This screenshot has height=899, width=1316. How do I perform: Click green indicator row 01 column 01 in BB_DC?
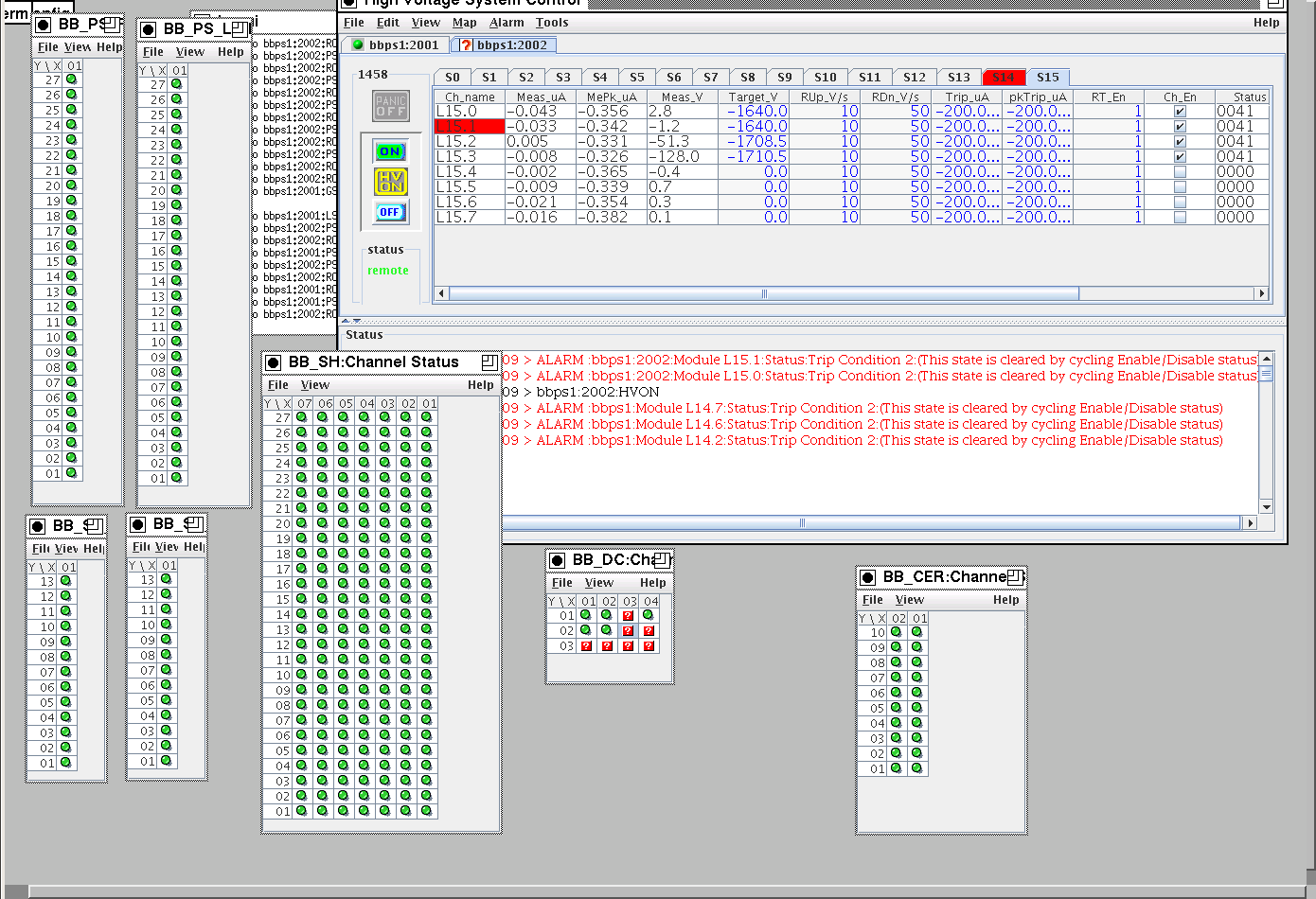[x=586, y=615]
